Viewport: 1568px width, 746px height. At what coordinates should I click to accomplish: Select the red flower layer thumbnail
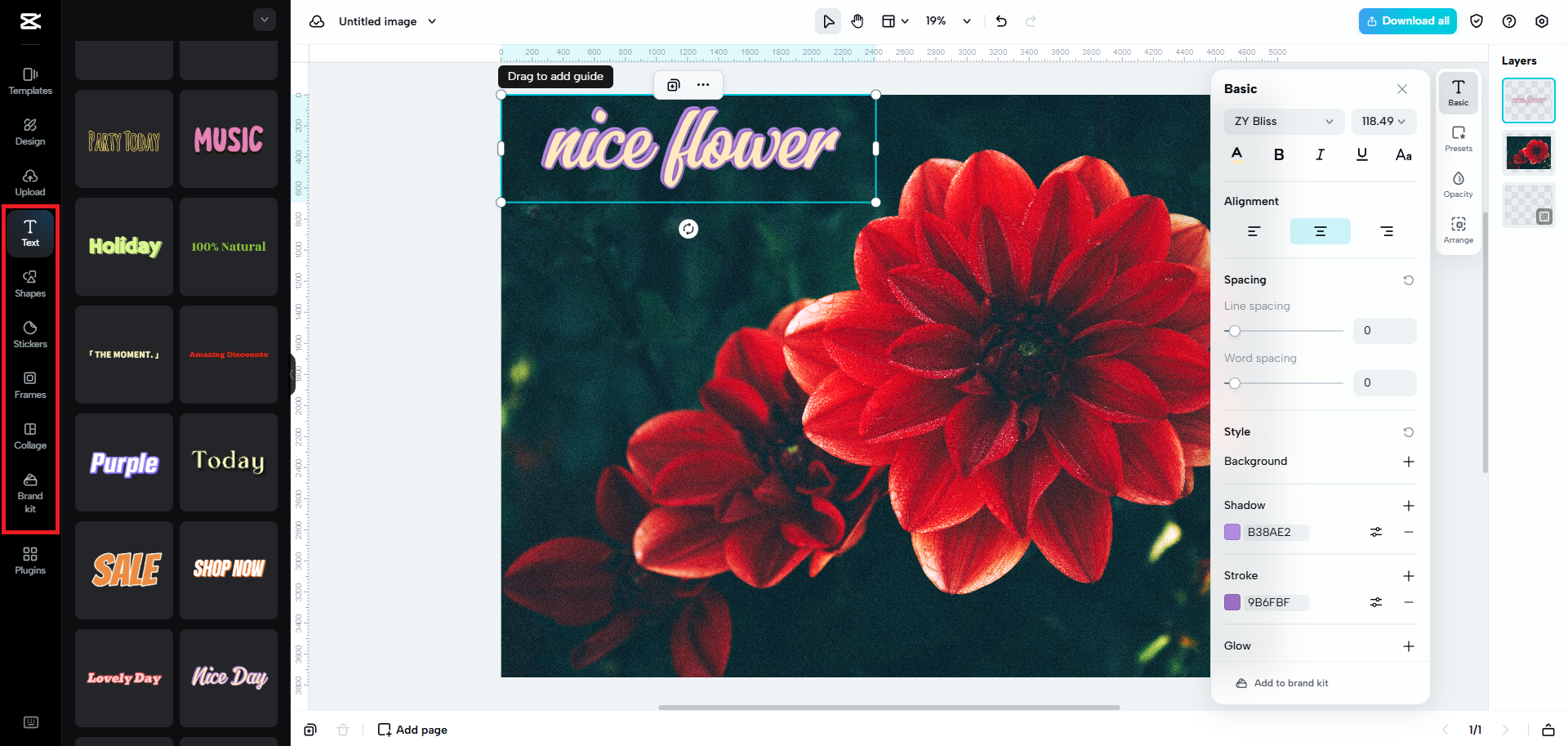[x=1528, y=152]
